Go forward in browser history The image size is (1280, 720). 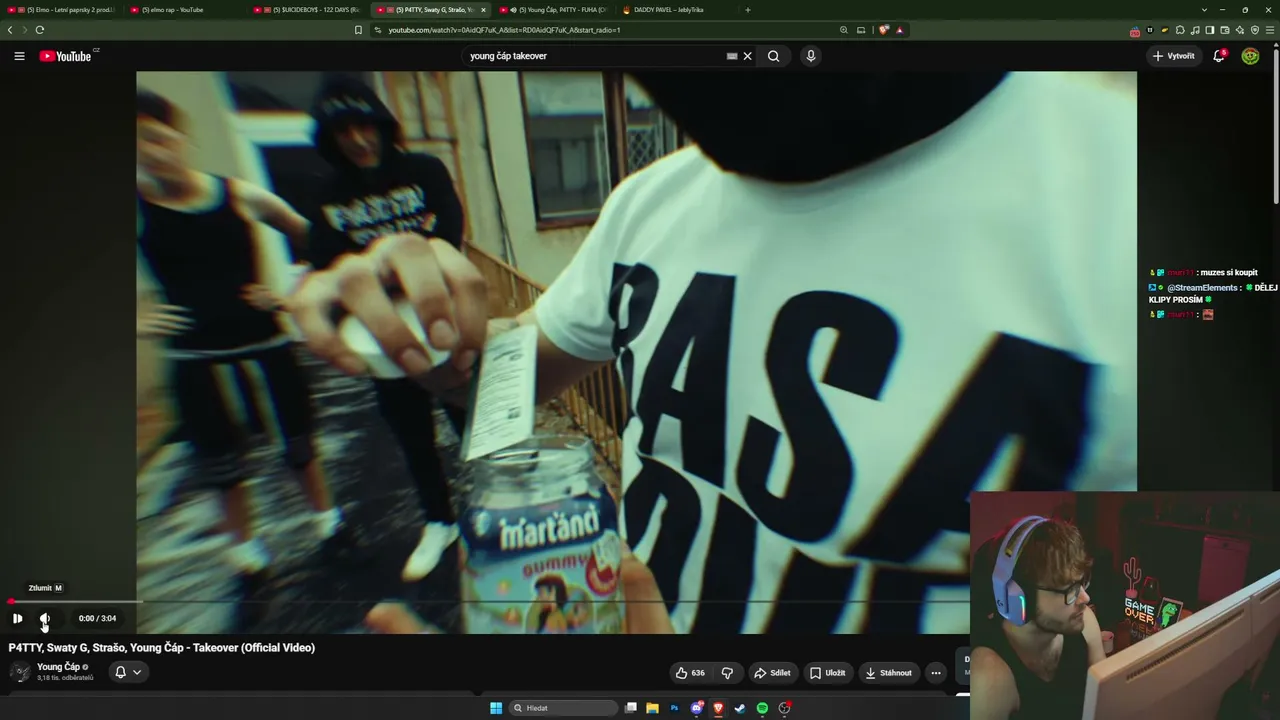(x=25, y=30)
